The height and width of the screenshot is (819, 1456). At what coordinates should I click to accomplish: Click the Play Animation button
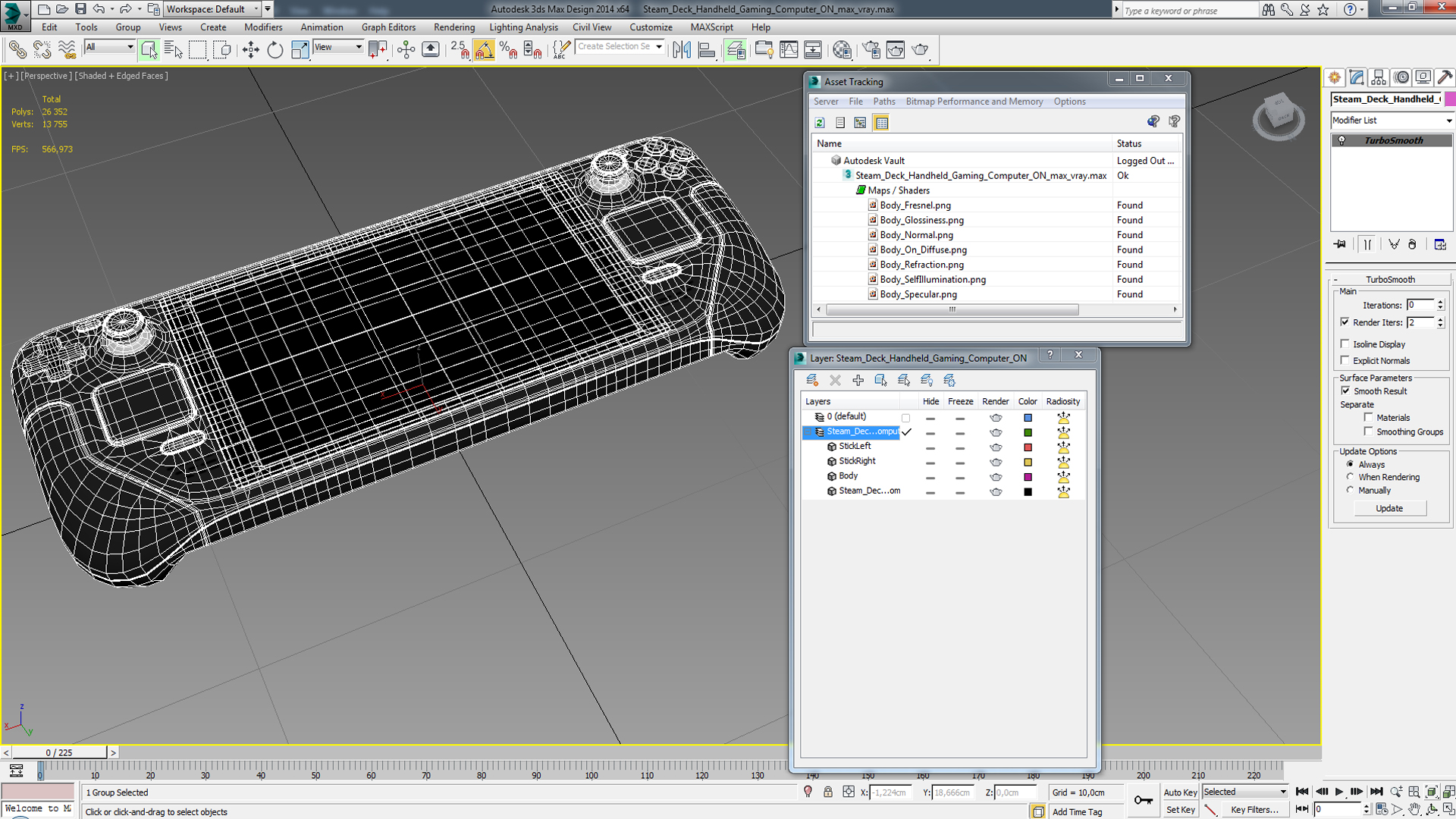[1339, 792]
